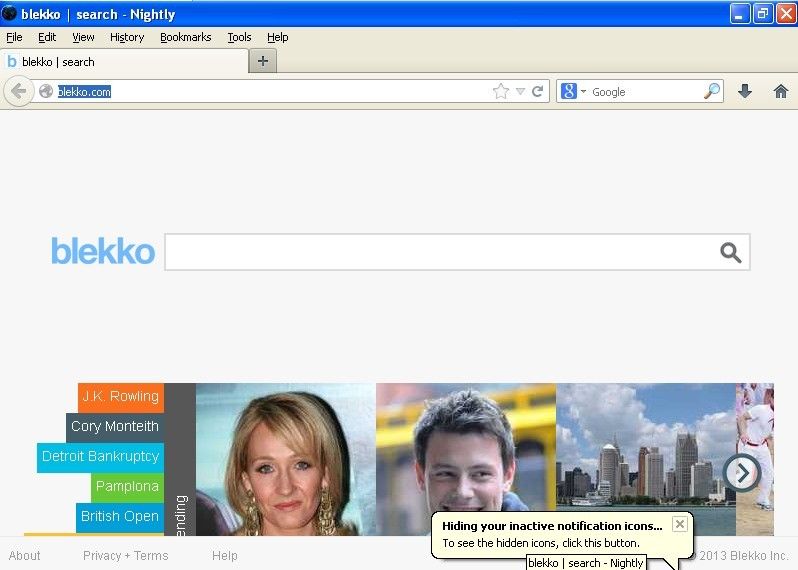The height and width of the screenshot is (570, 798).
Task: Close the notification balloon tooltip
Action: pos(679,524)
